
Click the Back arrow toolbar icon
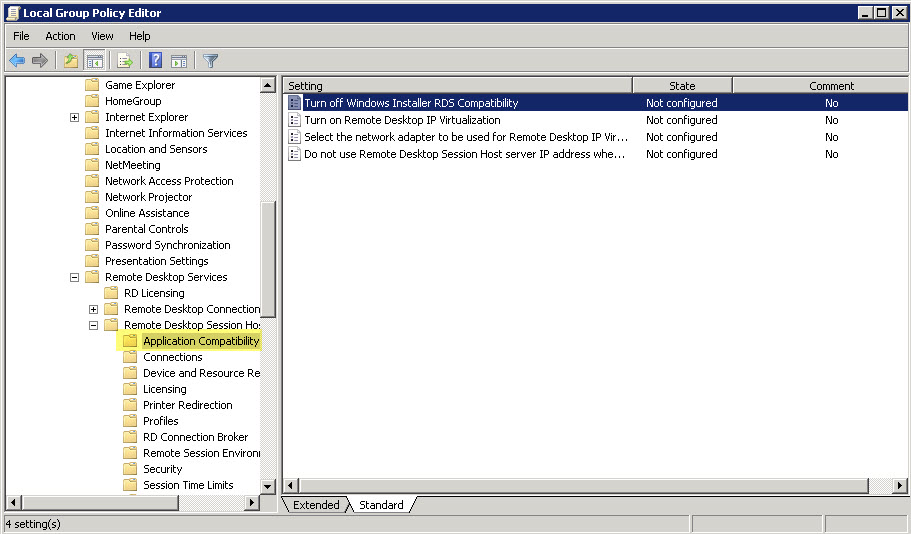coord(17,61)
